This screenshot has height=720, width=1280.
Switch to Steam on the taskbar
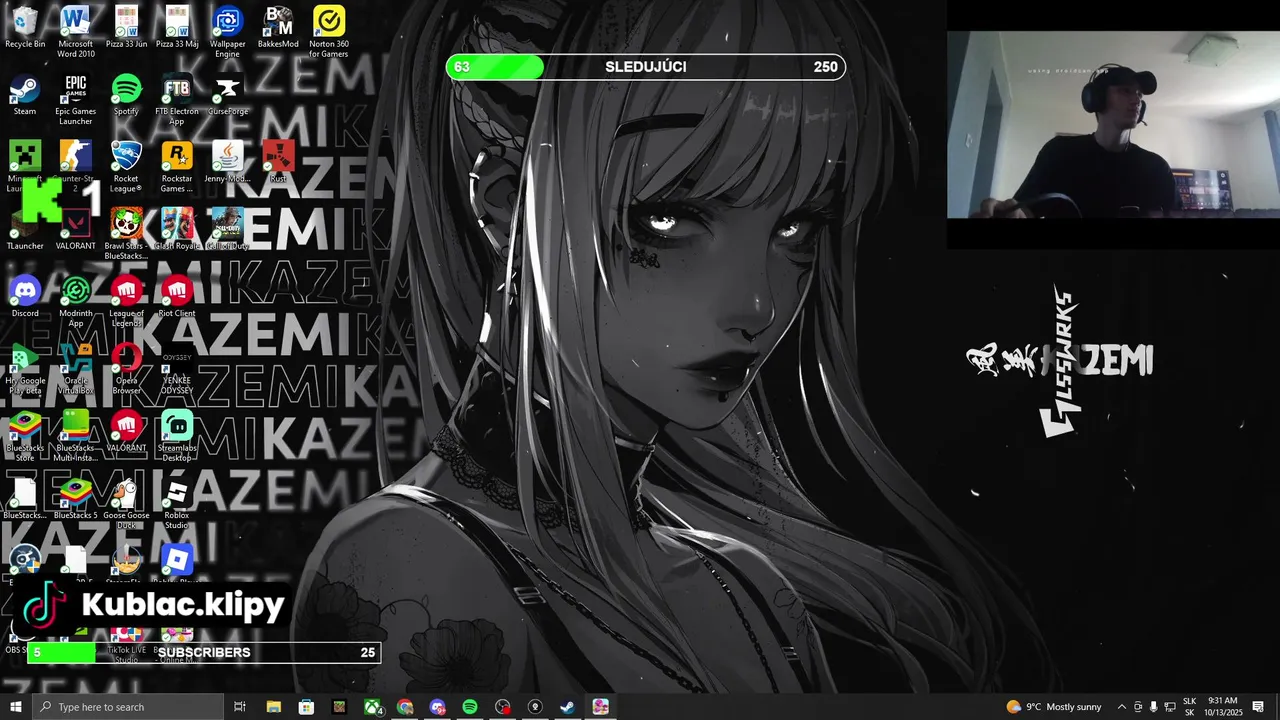point(567,707)
